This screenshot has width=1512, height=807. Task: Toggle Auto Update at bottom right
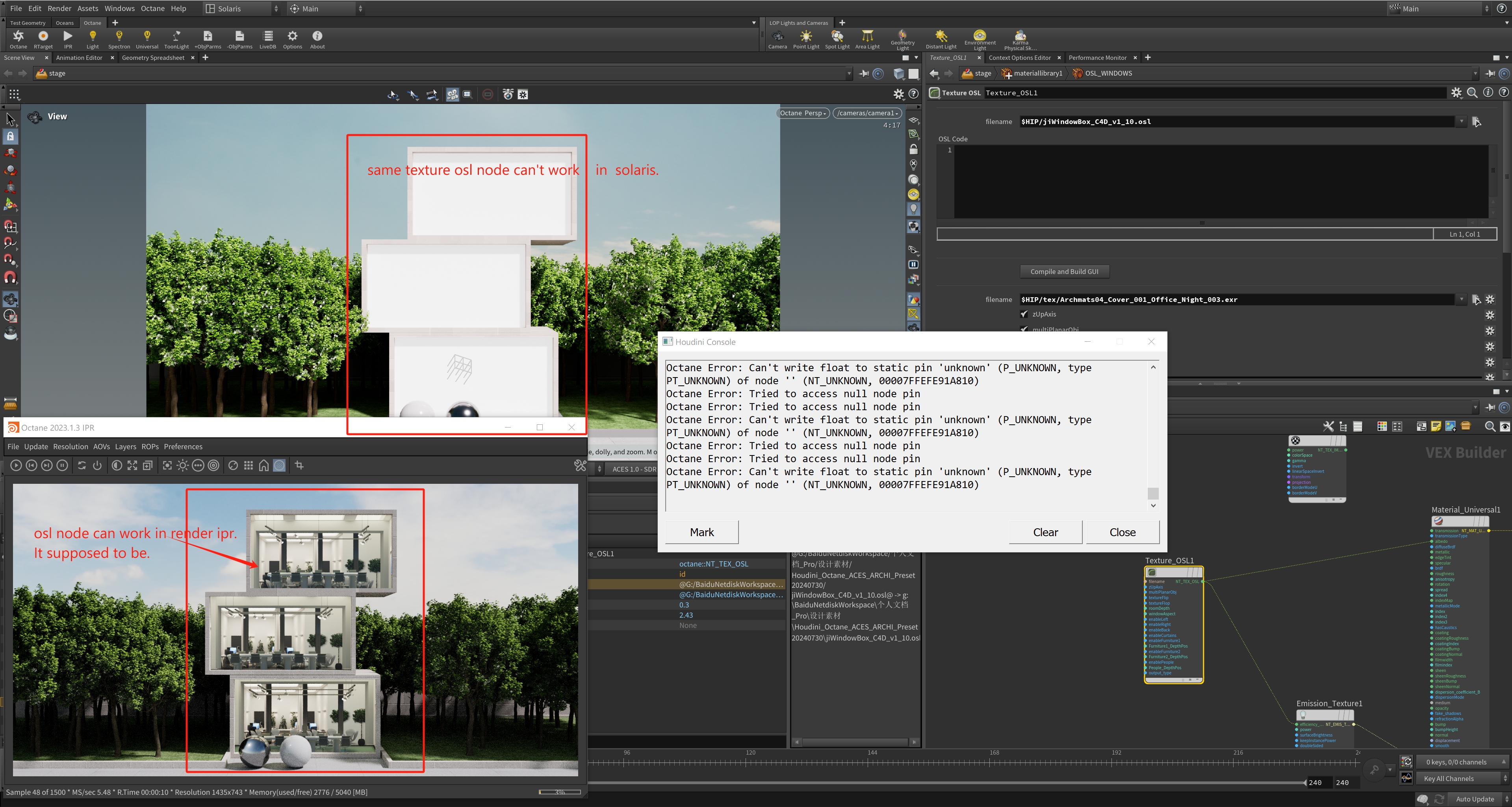[x=1475, y=799]
